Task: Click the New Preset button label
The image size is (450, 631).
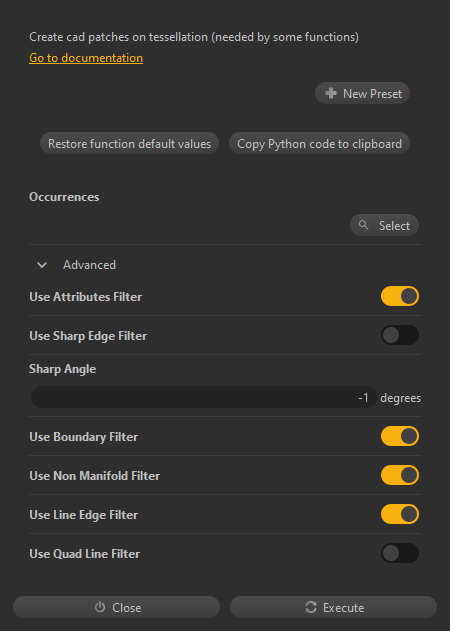Action: click(x=372, y=93)
